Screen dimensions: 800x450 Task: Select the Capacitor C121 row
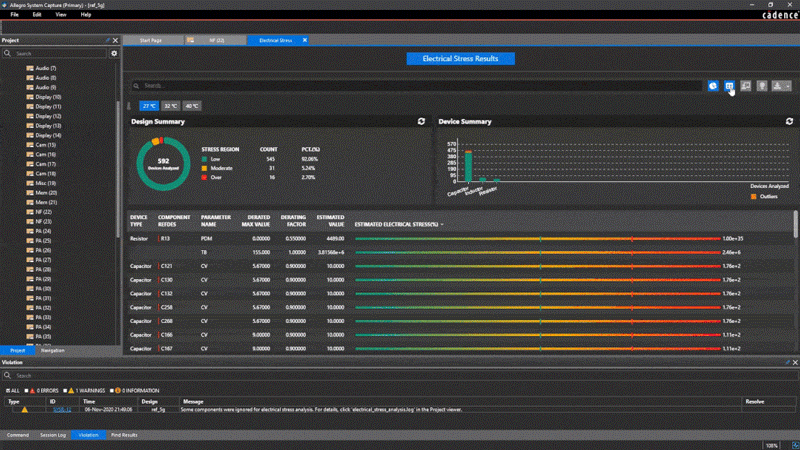[x=461, y=266]
